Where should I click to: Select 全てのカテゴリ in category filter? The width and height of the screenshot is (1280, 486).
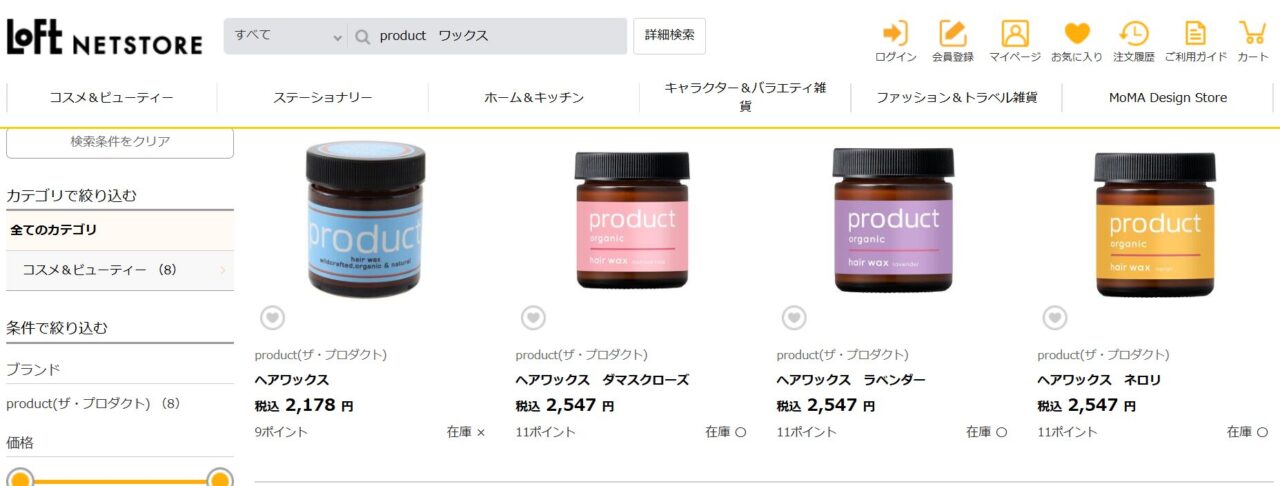point(120,230)
